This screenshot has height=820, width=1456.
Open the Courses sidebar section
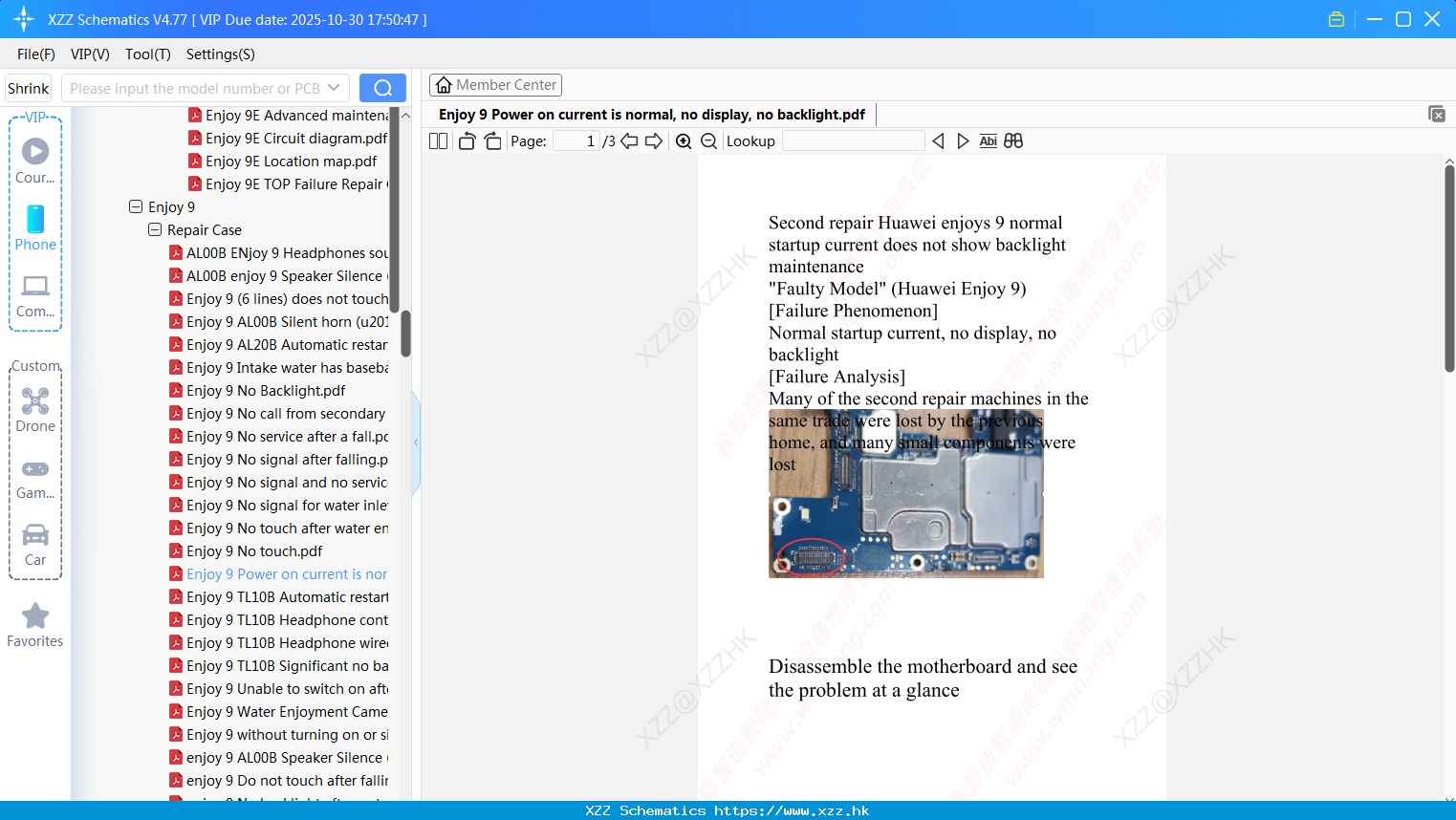(x=35, y=162)
